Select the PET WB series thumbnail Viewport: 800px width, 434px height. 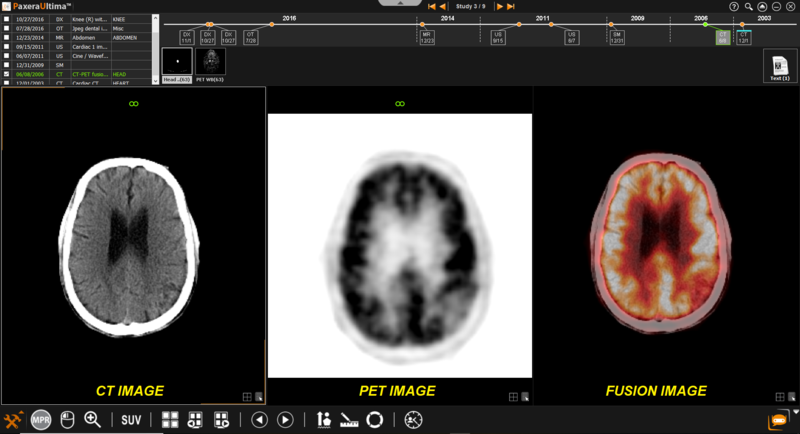point(211,62)
